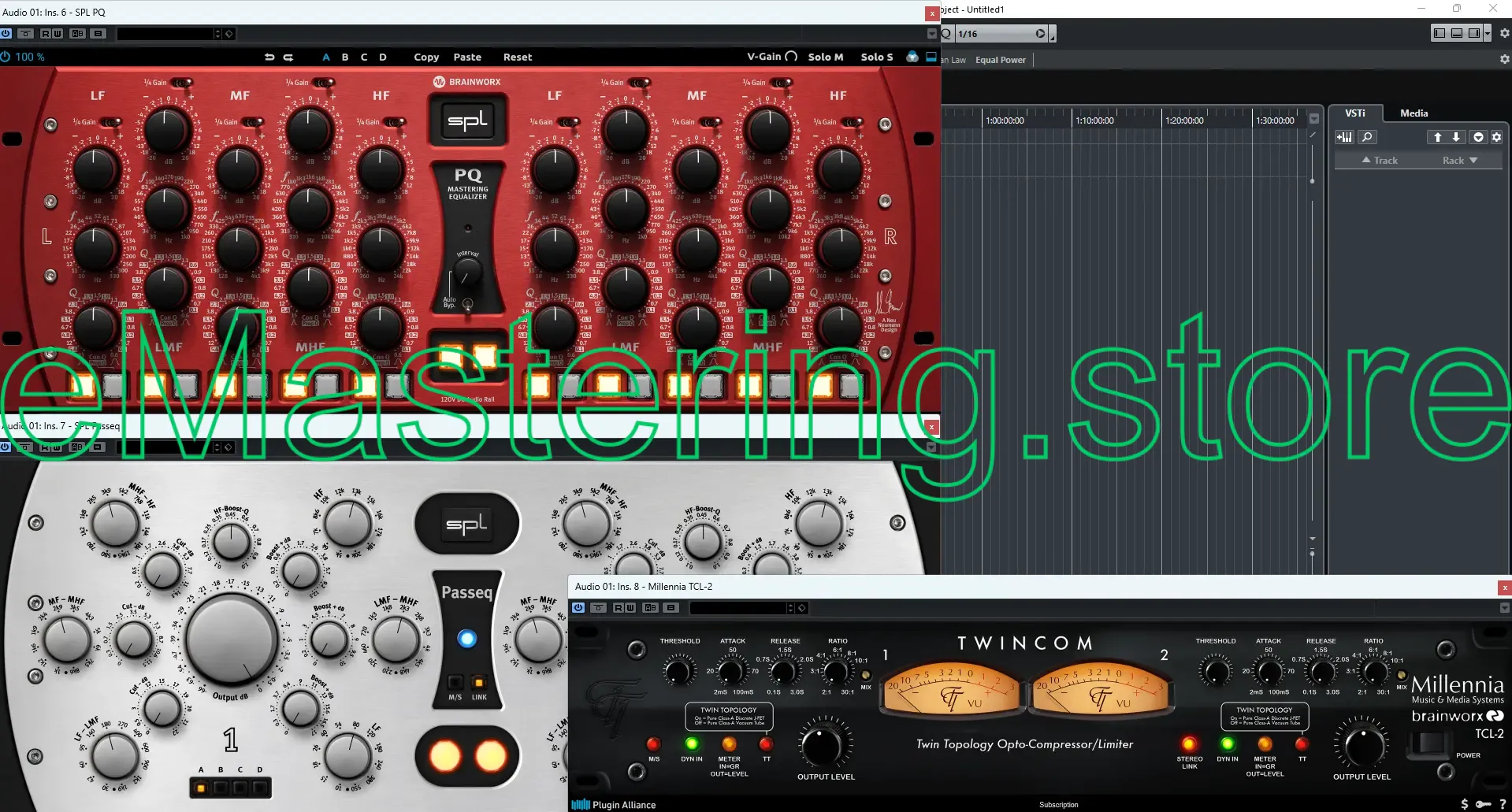
Task: Expand Rack section in VSTi panel
Action: click(x=1460, y=161)
